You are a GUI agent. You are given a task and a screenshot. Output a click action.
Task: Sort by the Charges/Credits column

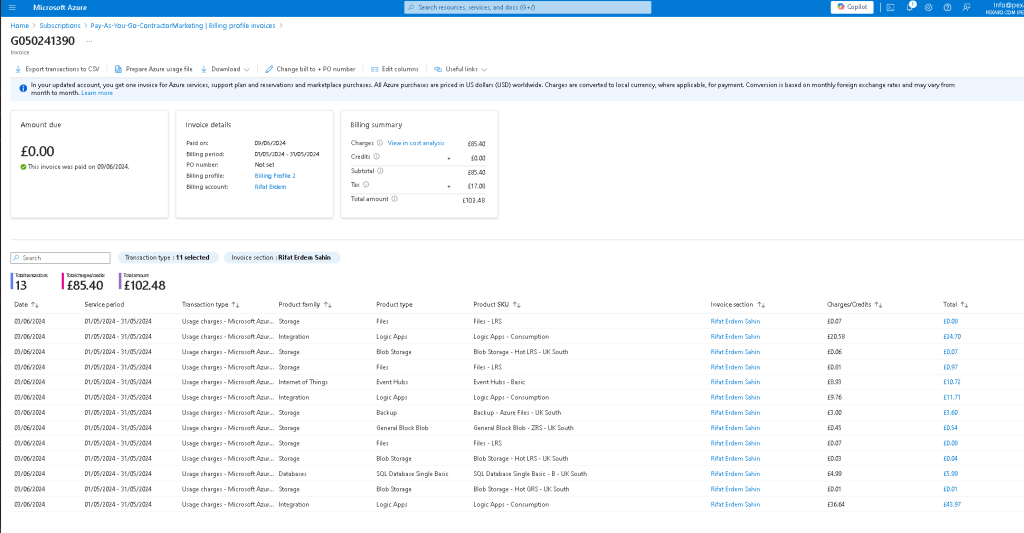pyautogui.click(x=855, y=304)
